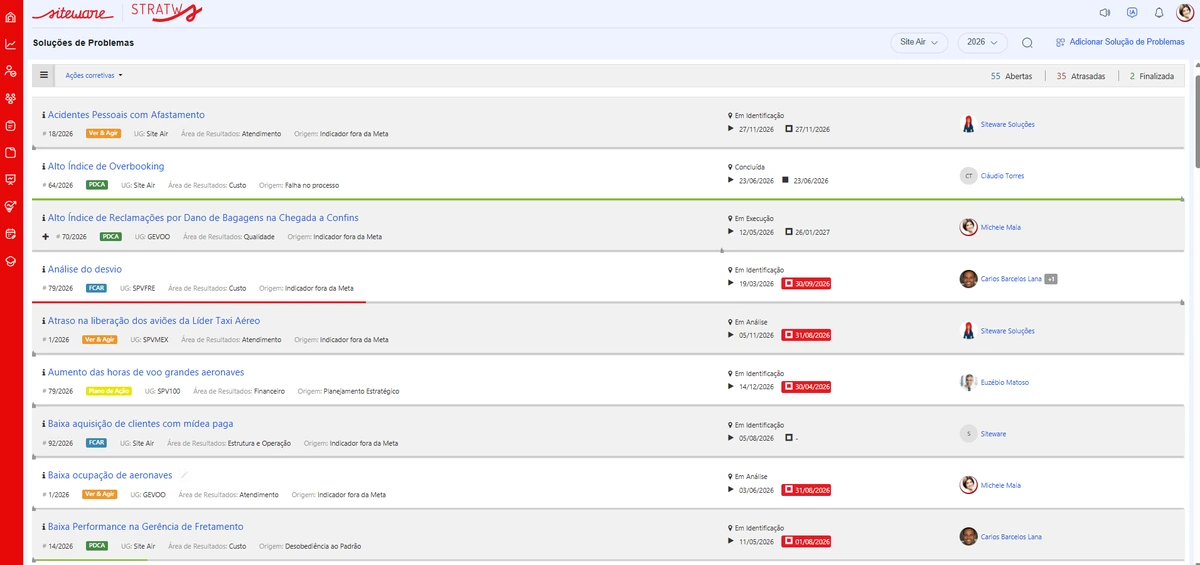Toggle the hamburger list menu button

click(44, 75)
